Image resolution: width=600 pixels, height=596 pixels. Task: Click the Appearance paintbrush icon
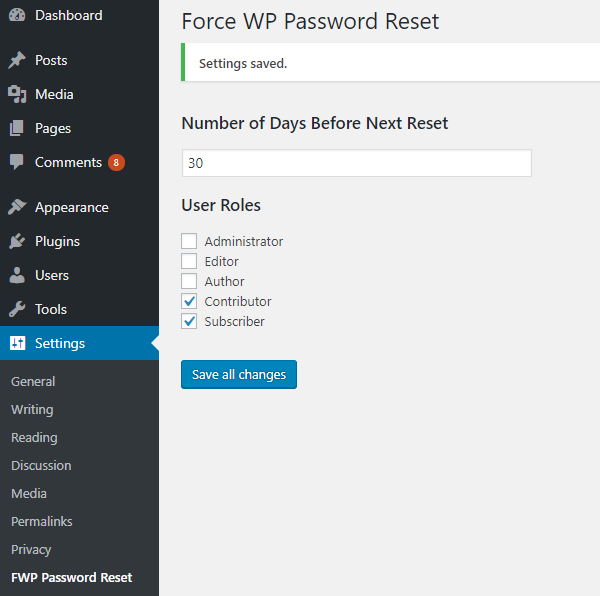pyautogui.click(x=17, y=207)
